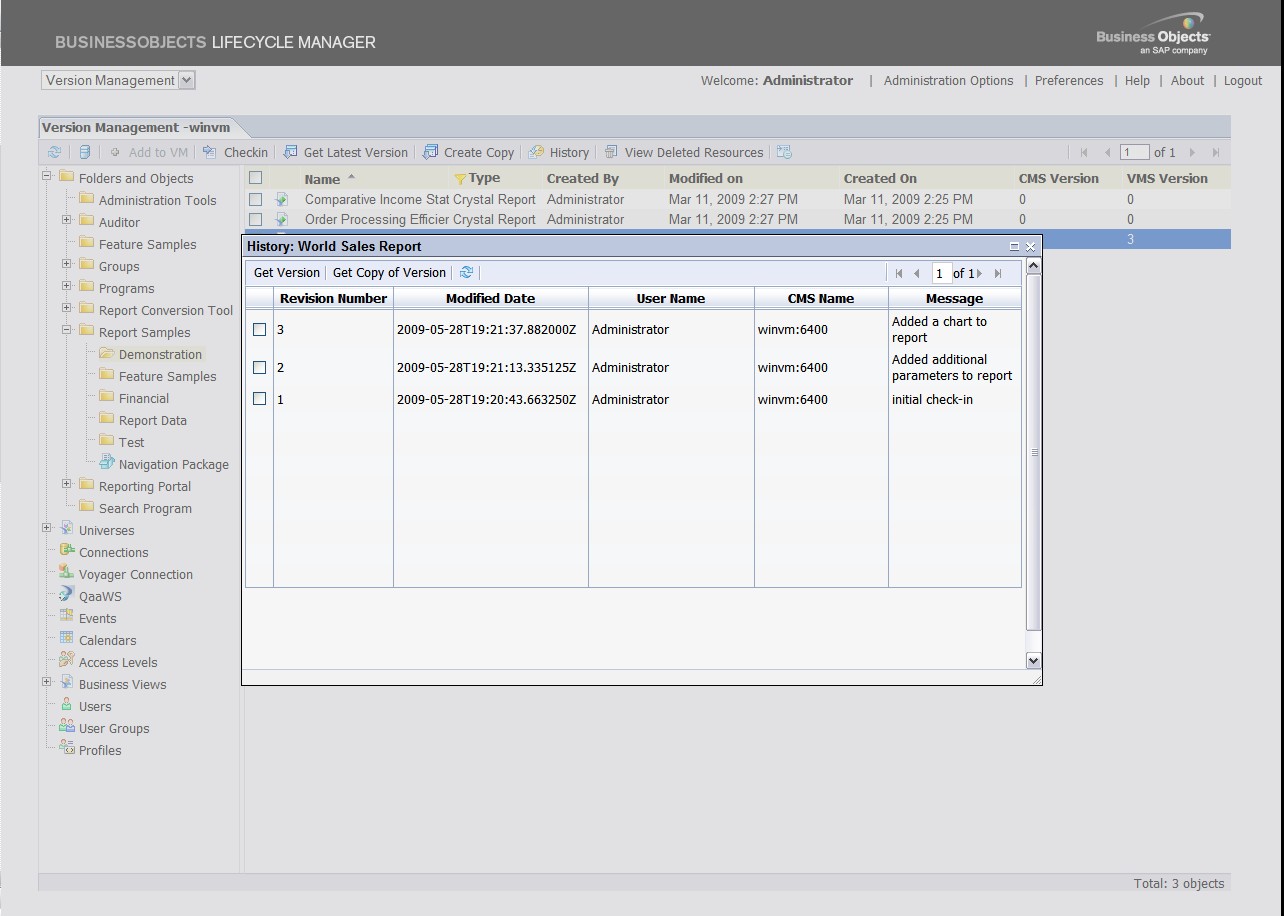
Task: Open the Help link
Action: [x=1137, y=81]
